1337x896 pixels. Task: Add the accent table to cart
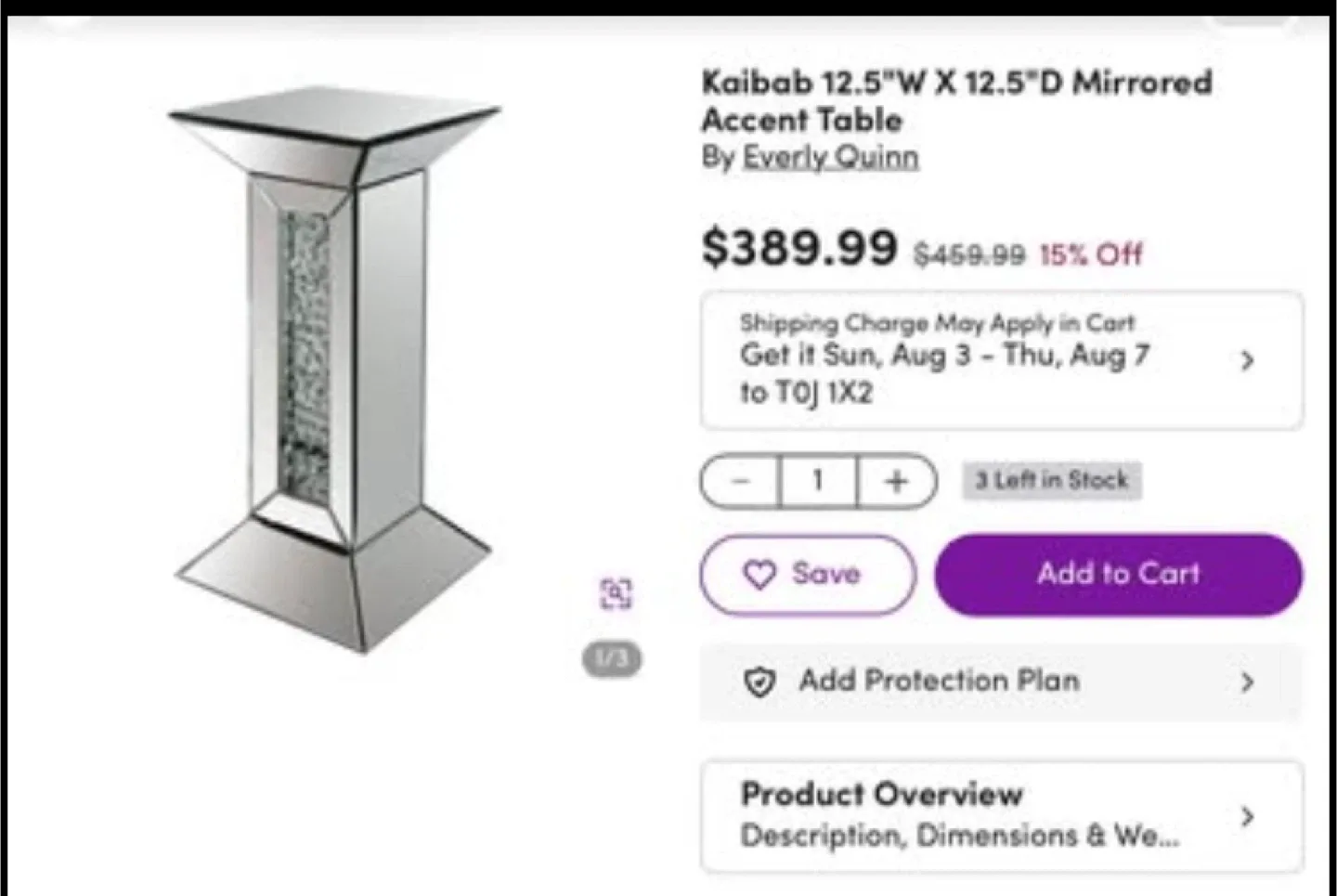click(x=1117, y=575)
